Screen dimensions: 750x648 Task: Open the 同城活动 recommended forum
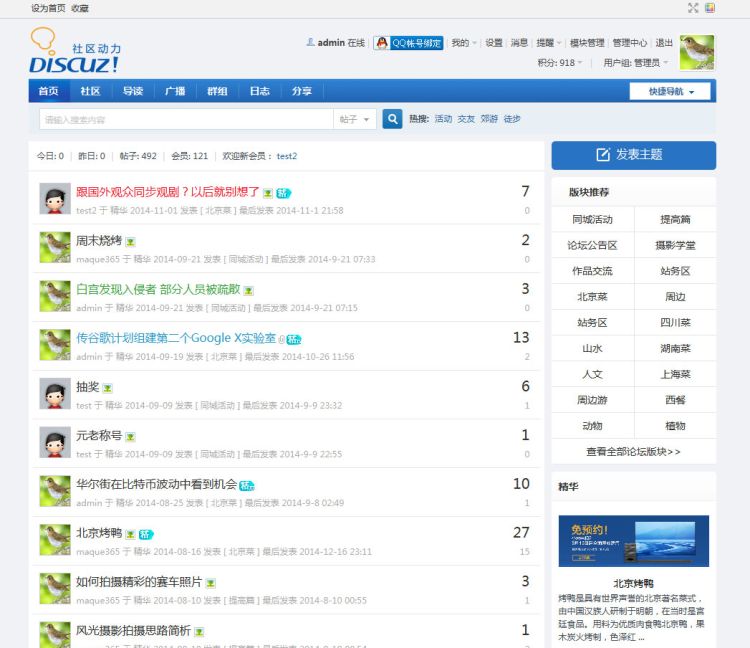(x=593, y=220)
